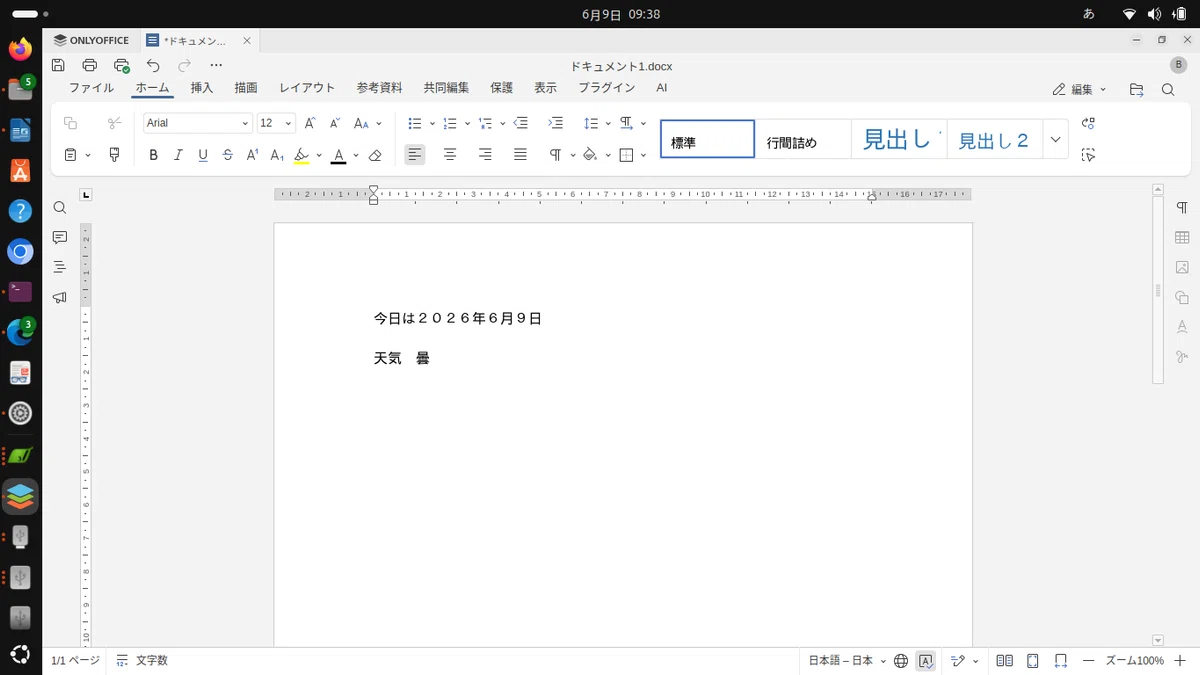1200x675 pixels.
Task: Toggle strikethrough formatting
Action: pos(228,155)
